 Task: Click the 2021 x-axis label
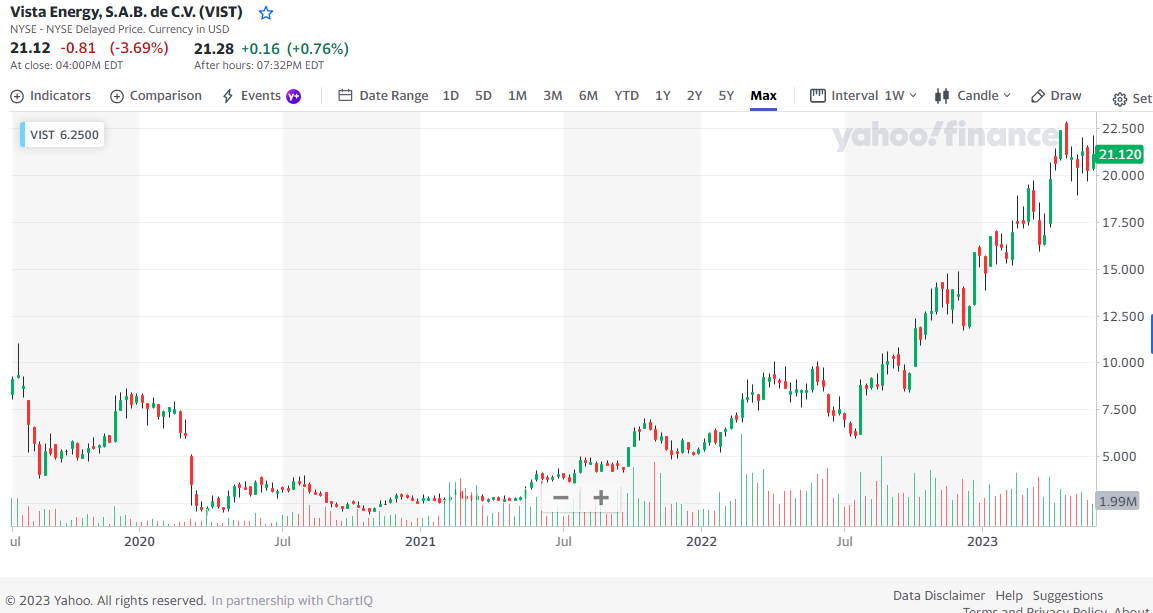point(420,542)
